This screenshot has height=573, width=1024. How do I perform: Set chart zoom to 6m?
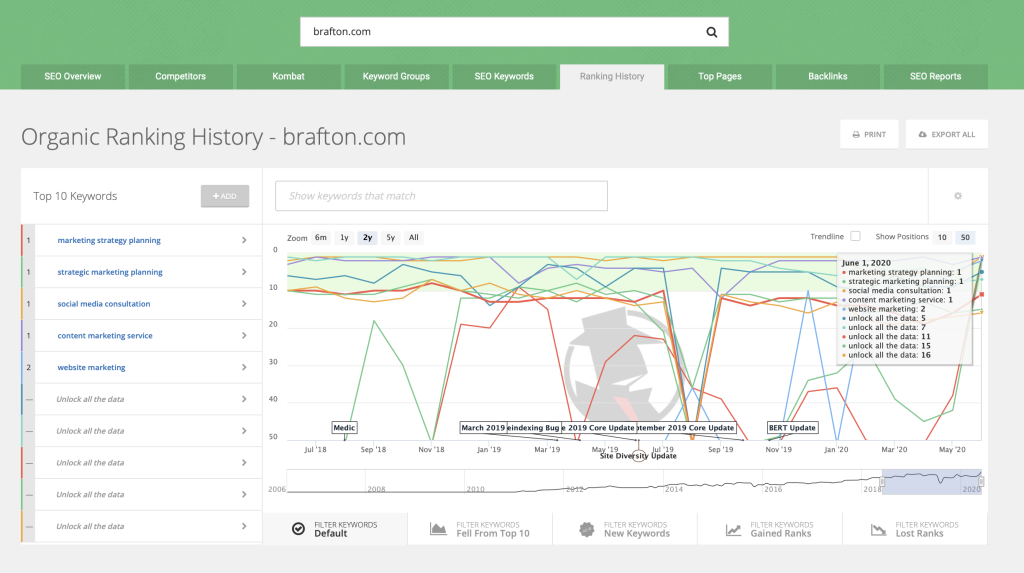tap(321, 238)
